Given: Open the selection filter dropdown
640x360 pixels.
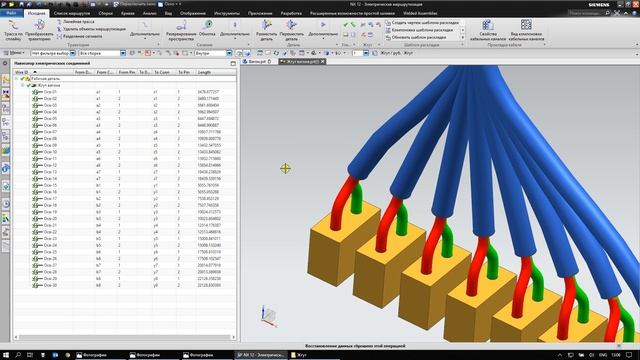Looking at the screenshot, I should (73, 53).
